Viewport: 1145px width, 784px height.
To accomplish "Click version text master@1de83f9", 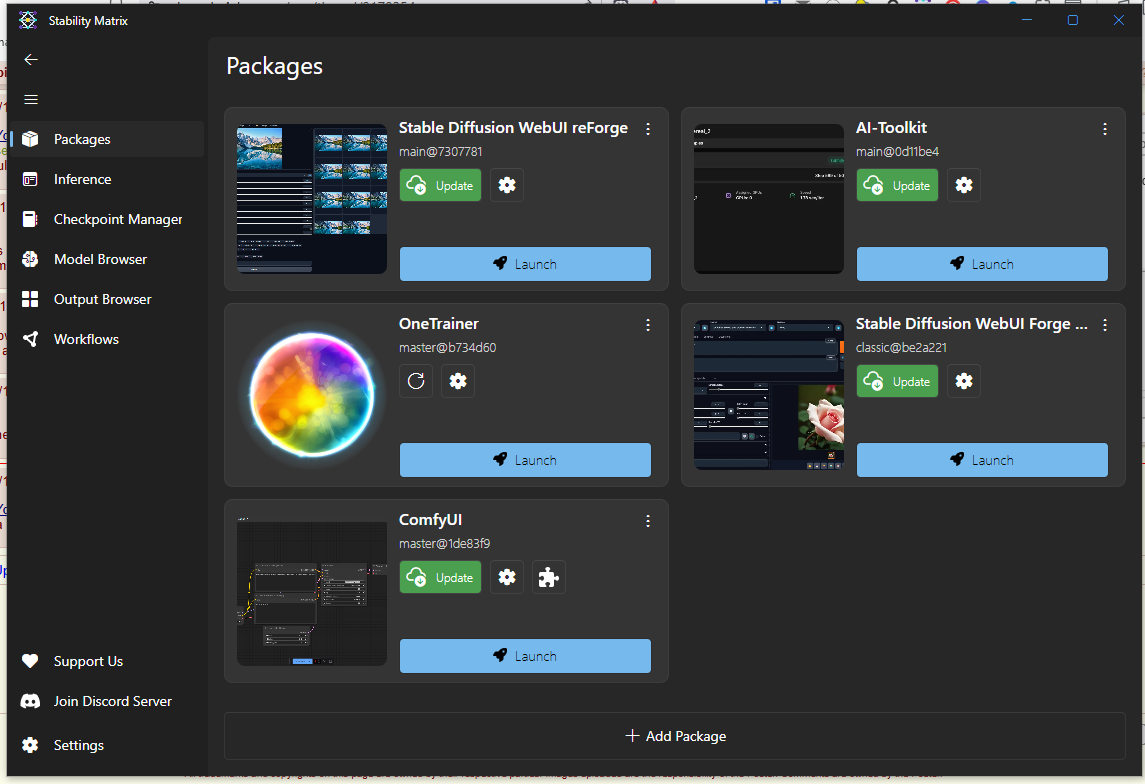I will click(x=445, y=544).
